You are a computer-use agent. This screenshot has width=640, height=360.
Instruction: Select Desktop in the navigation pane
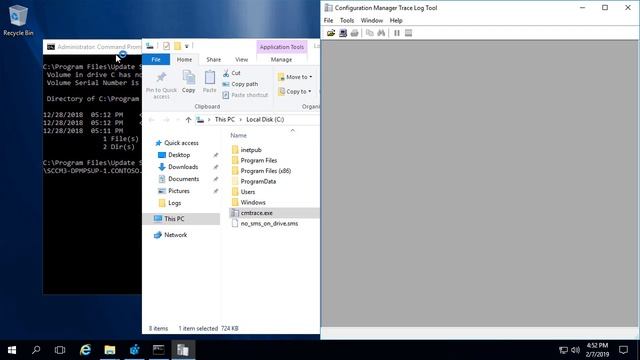pos(179,155)
